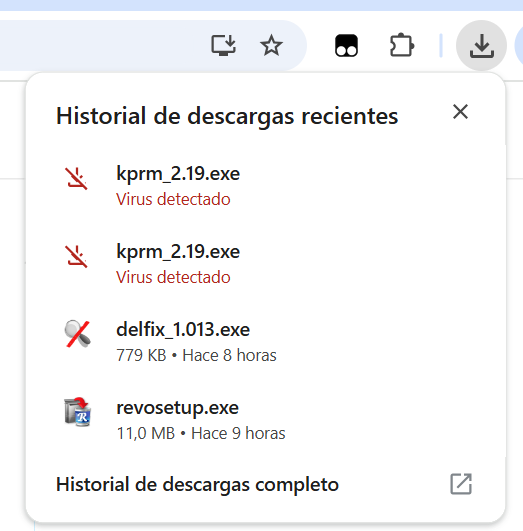Screen dimensions: 523x531
Task: Bookmark this page with the star icon
Action: [x=271, y=45]
